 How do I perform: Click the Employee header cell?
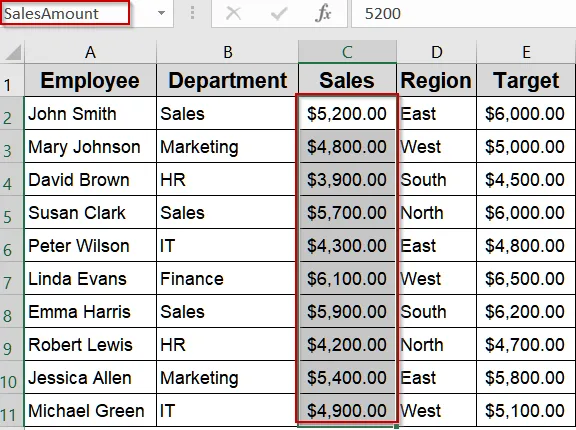(90, 80)
